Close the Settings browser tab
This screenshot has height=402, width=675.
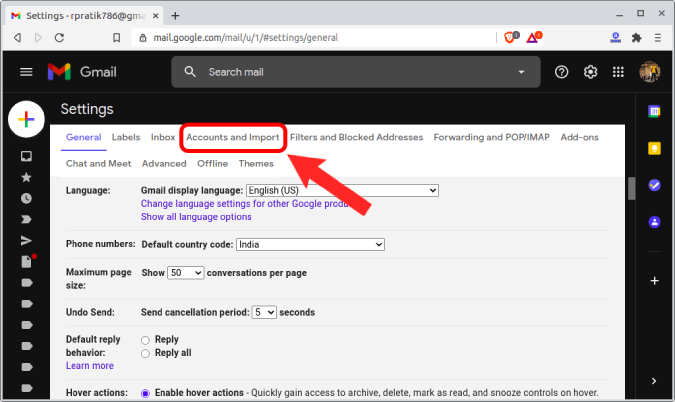coord(155,16)
